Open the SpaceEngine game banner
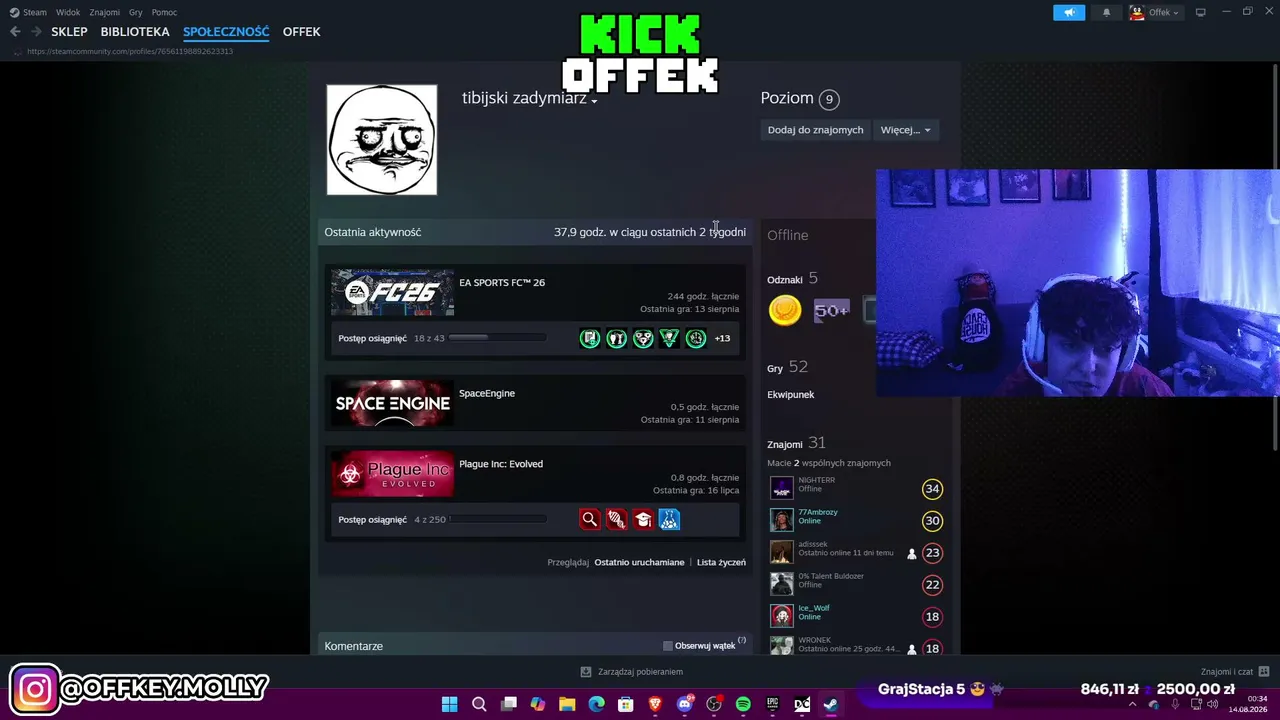The width and height of the screenshot is (1280, 720). point(393,403)
